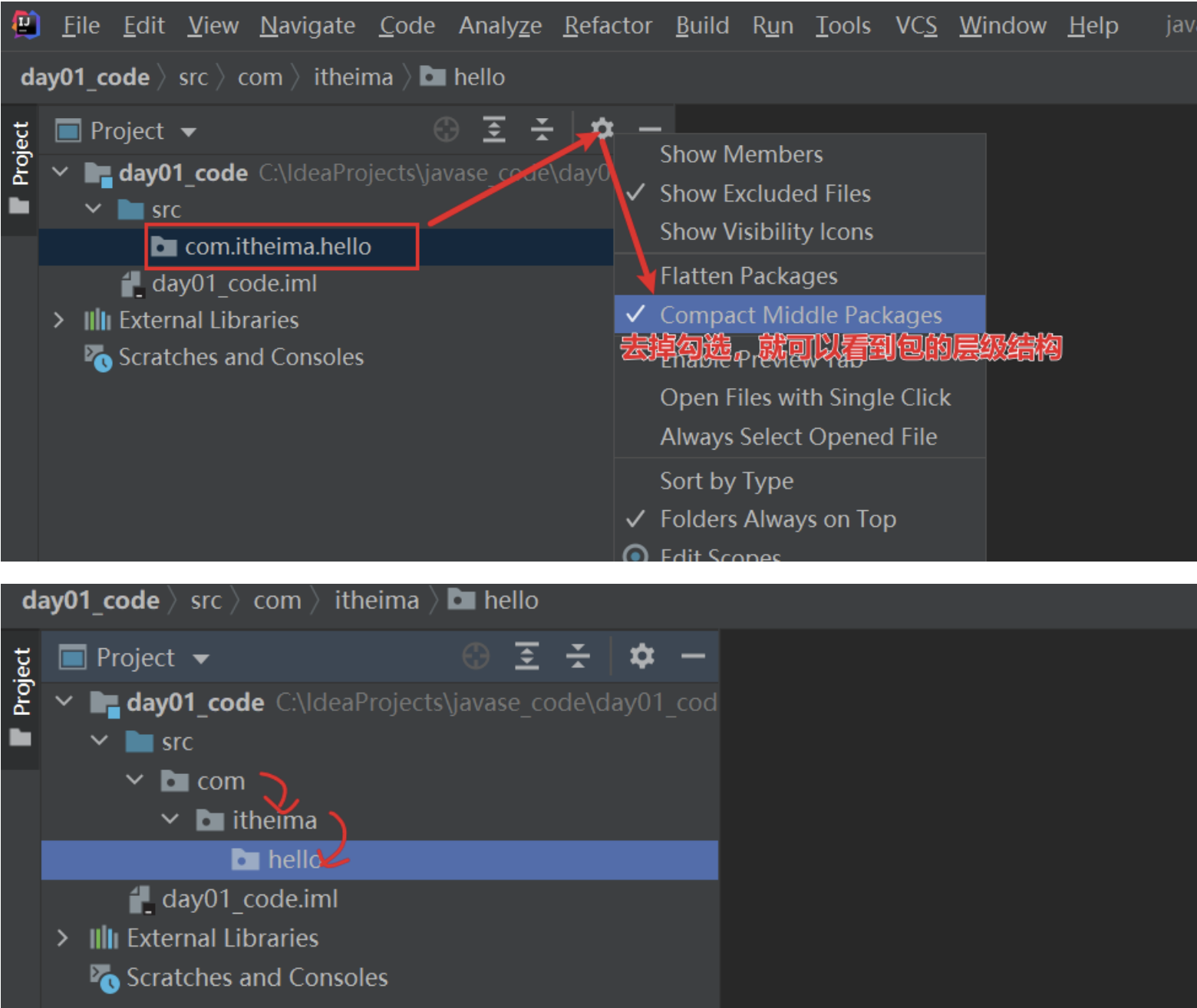Open the Window menu
The width and height of the screenshot is (1197, 1008).
[1002, 25]
